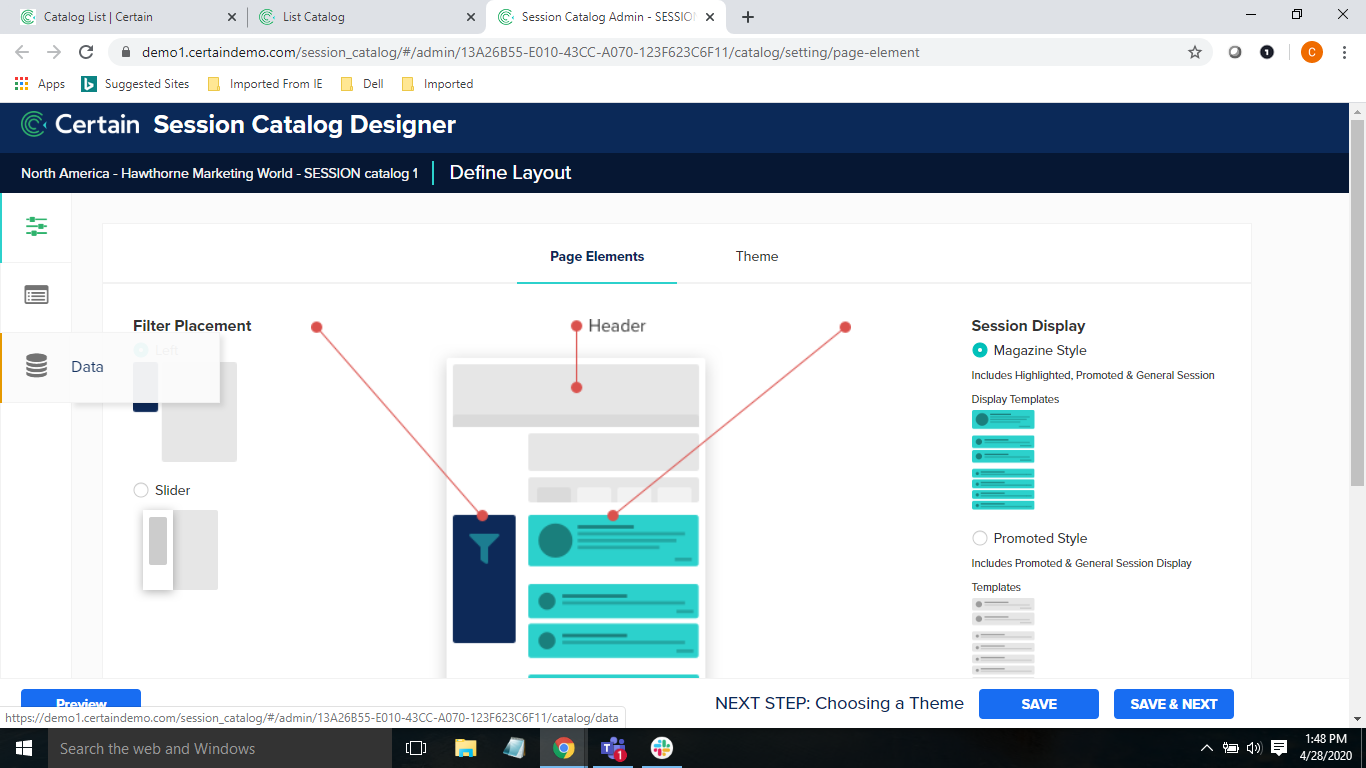Select Promoted Style session display
The image size is (1366, 768).
pos(980,538)
